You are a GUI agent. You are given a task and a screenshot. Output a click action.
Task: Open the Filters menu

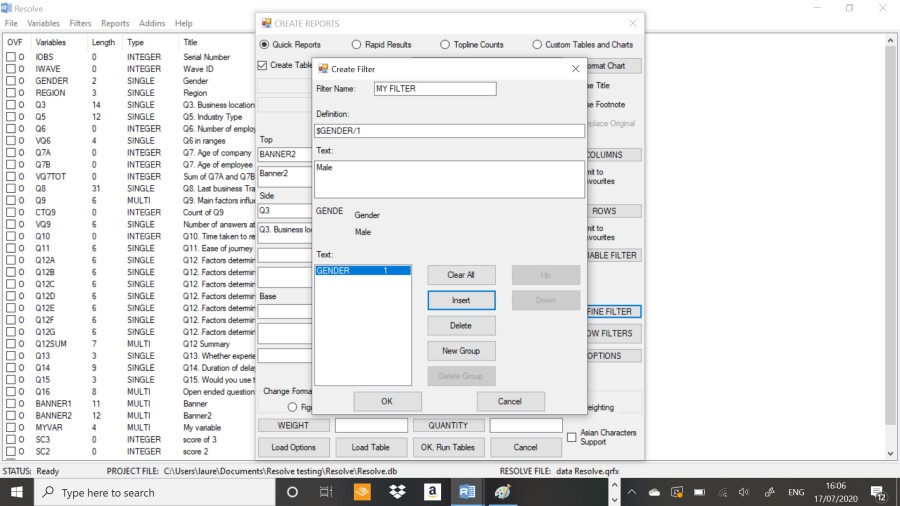tap(80, 24)
